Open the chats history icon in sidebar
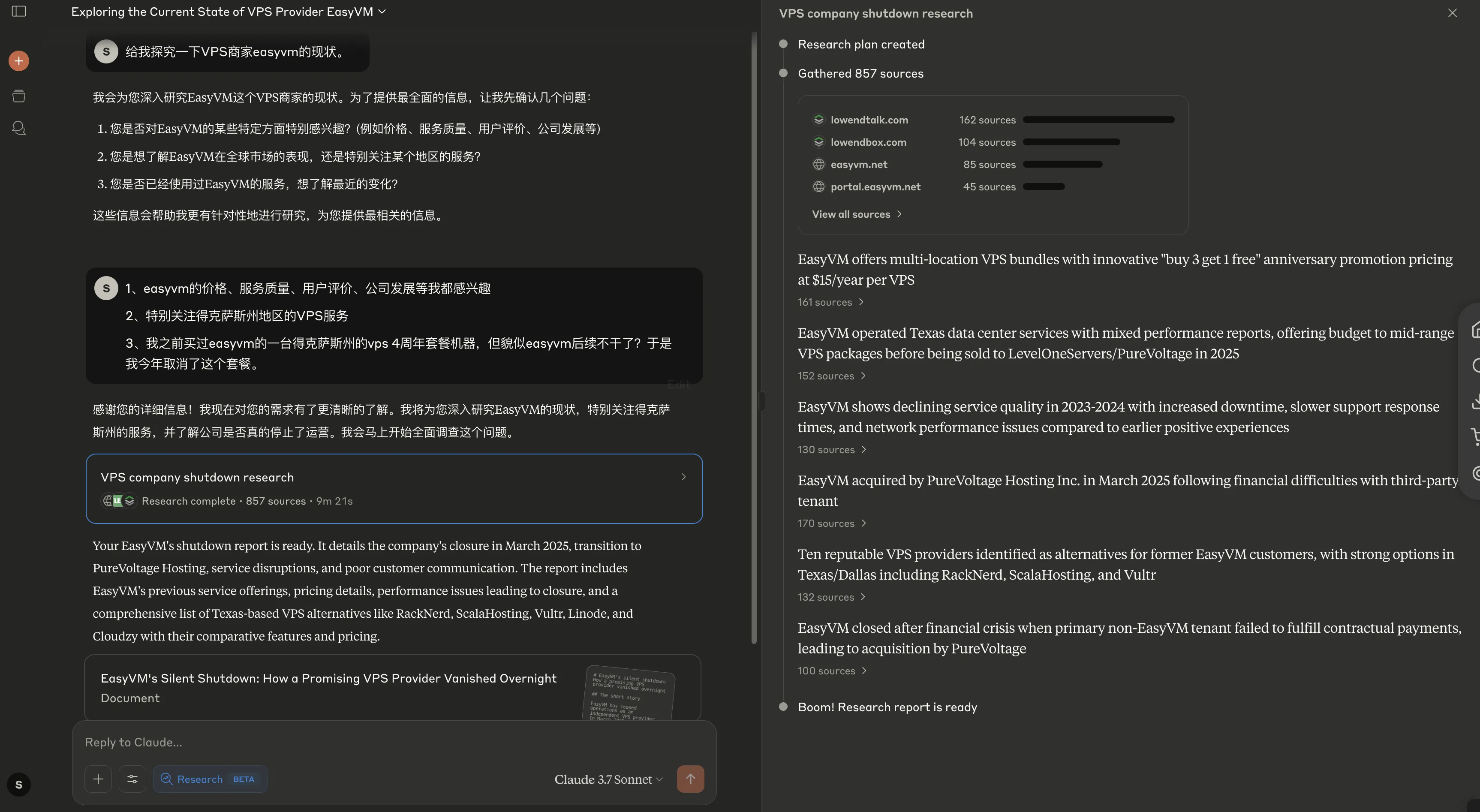 point(19,128)
